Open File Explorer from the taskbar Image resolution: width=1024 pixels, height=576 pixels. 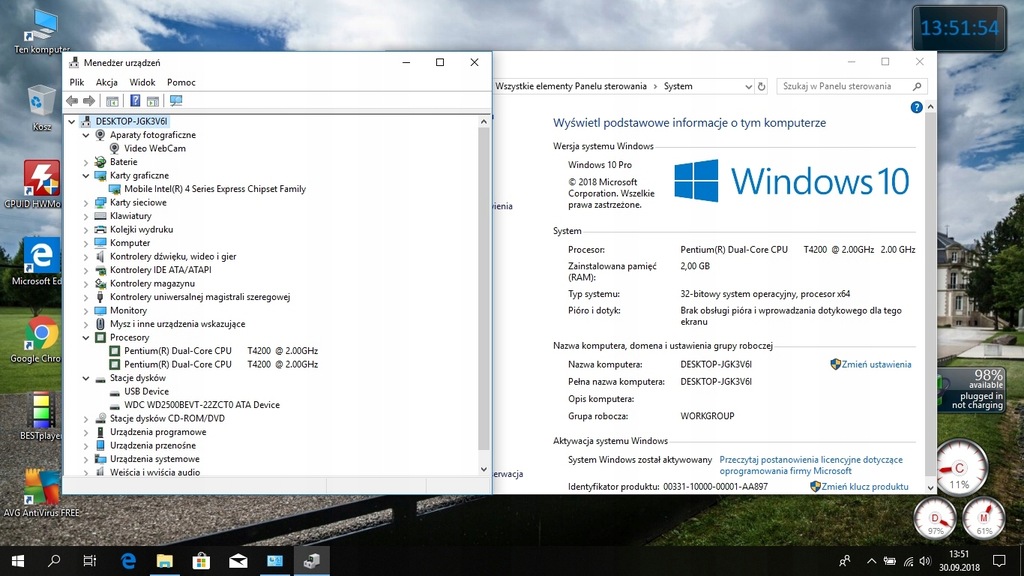(165, 560)
